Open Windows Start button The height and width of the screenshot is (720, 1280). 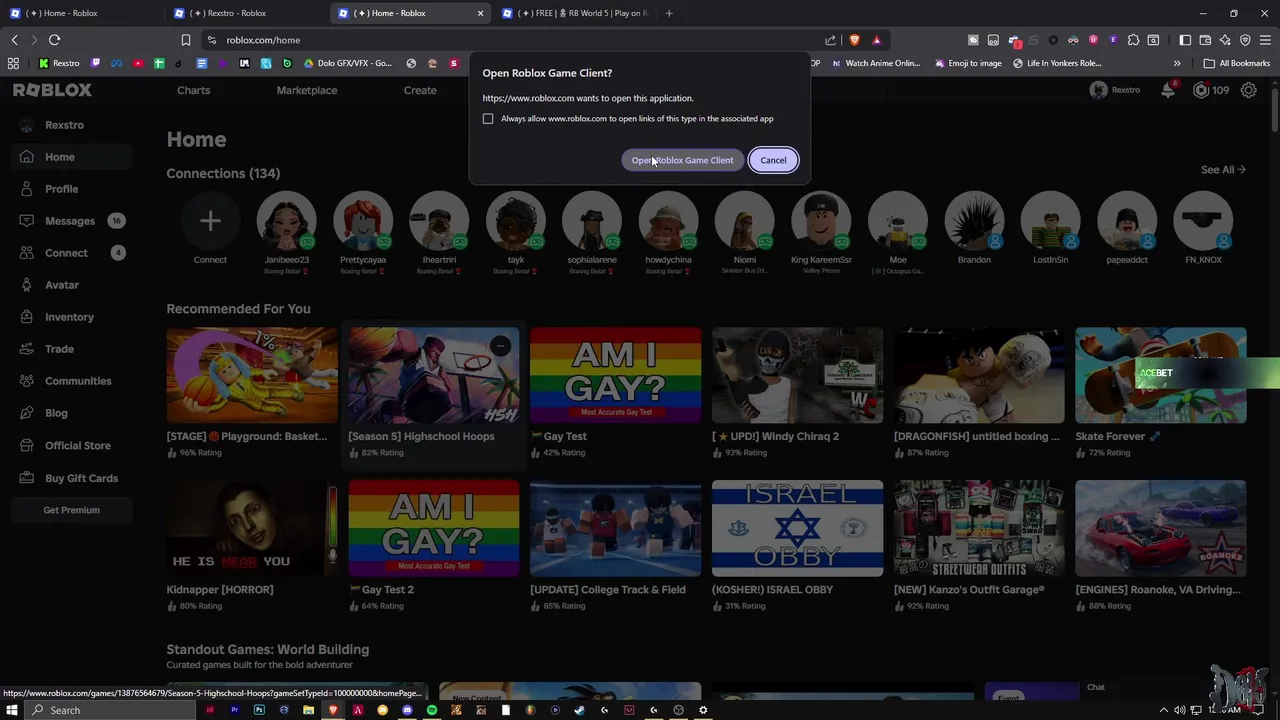pyautogui.click(x=12, y=710)
